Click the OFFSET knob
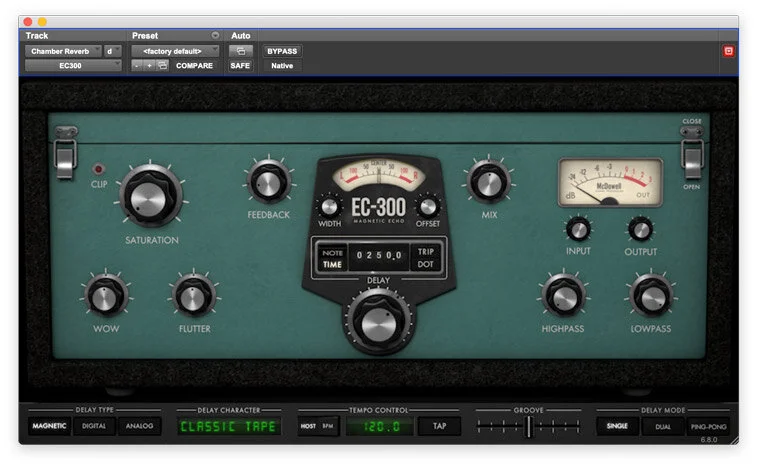This screenshot has width=757, height=466. tap(428, 207)
